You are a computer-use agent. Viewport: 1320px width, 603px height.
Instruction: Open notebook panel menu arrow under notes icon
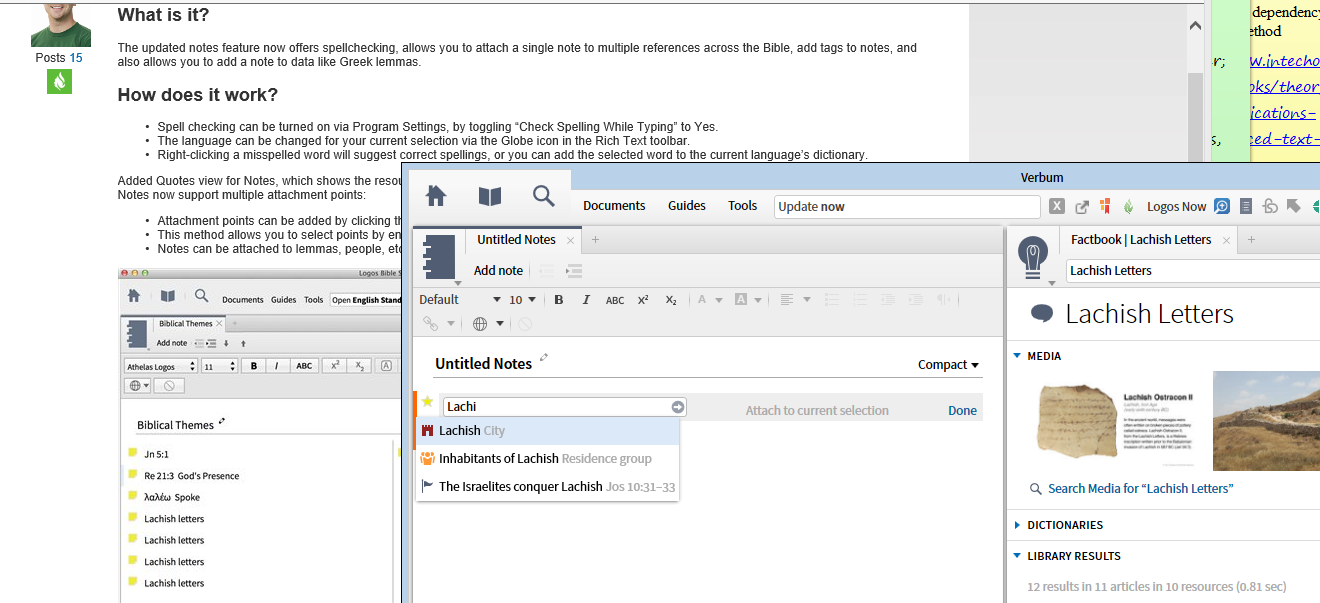pos(458,283)
